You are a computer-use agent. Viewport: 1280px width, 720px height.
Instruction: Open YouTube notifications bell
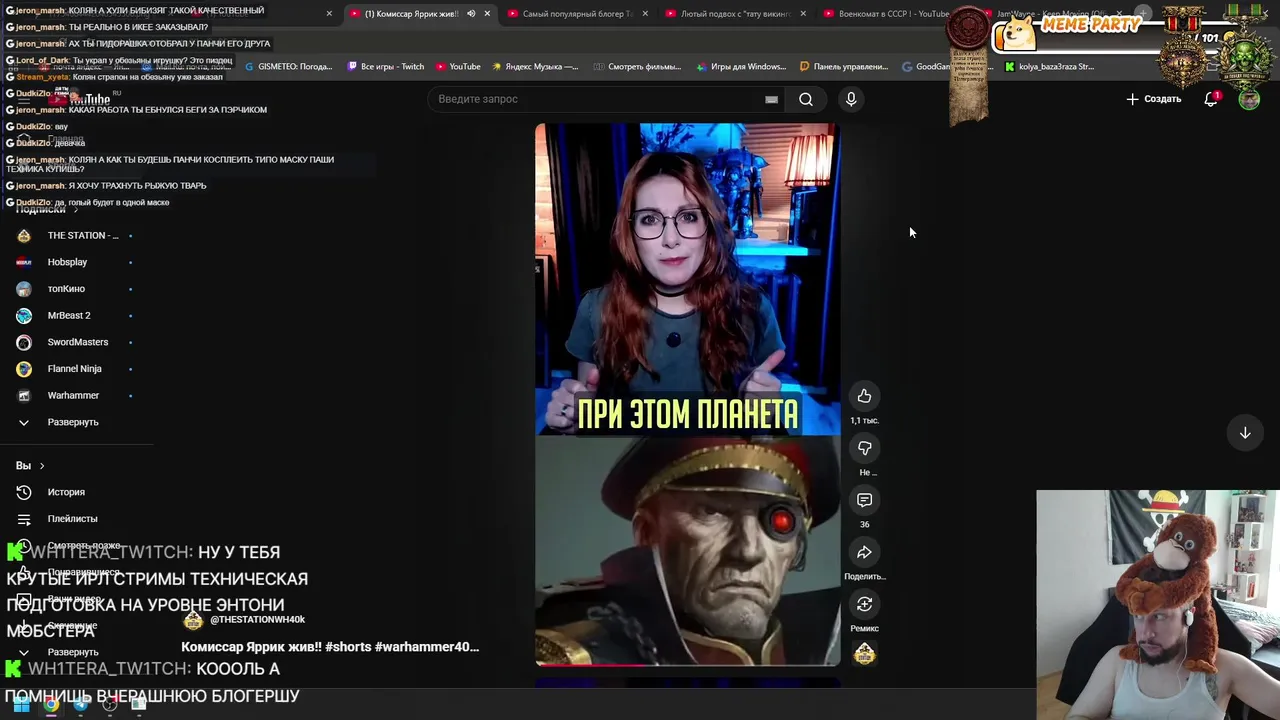tap(1211, 99)
